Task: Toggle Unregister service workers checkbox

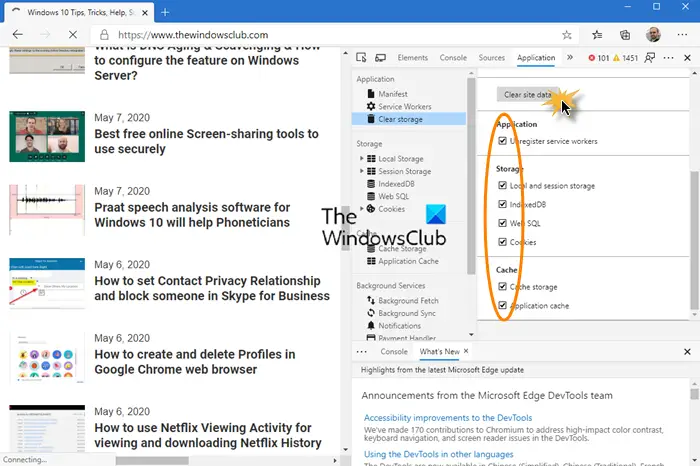Action: [502, 141]
